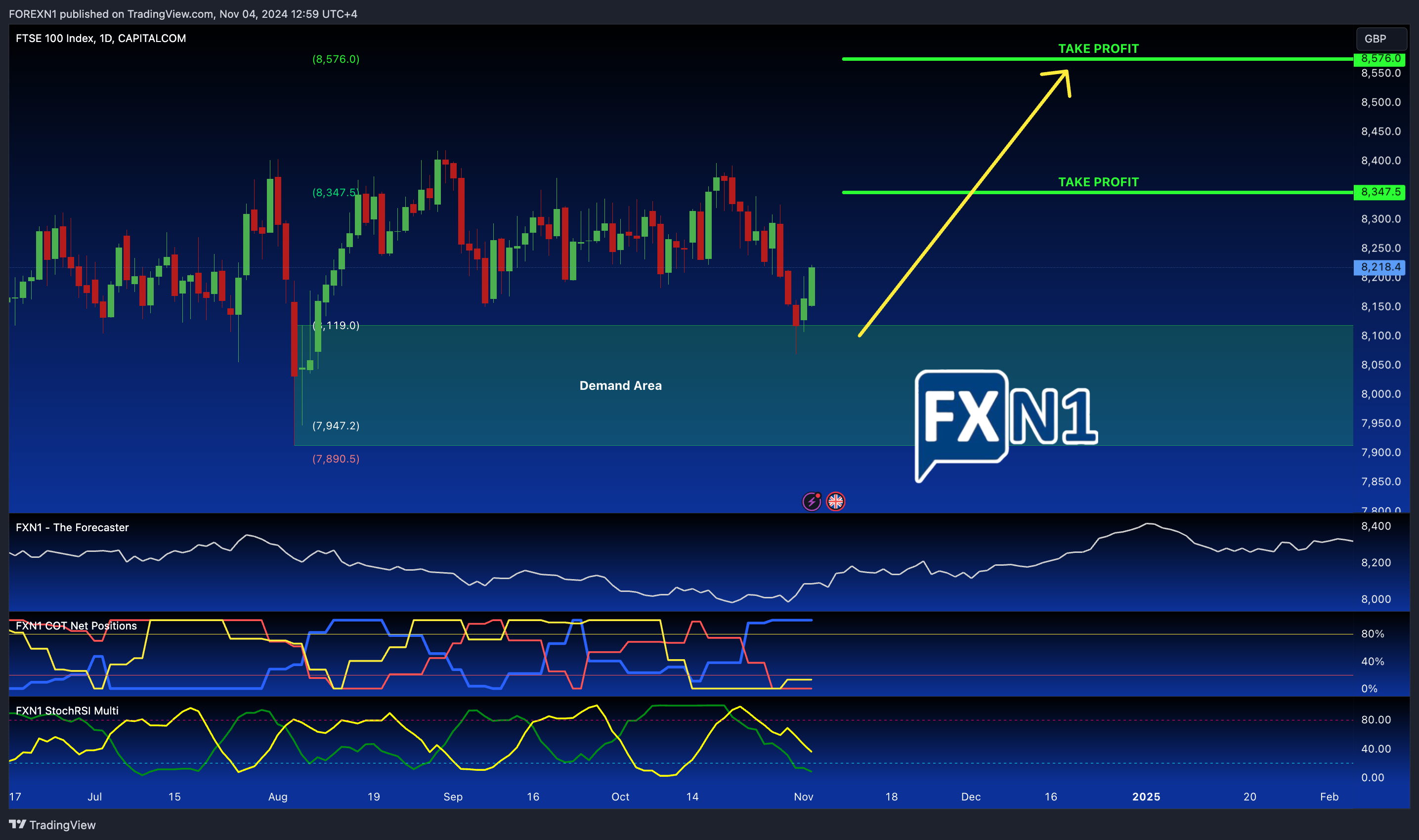Click the UK flag event icon
This screenshot has width=1419, height=840.
(x=835, y=502)
